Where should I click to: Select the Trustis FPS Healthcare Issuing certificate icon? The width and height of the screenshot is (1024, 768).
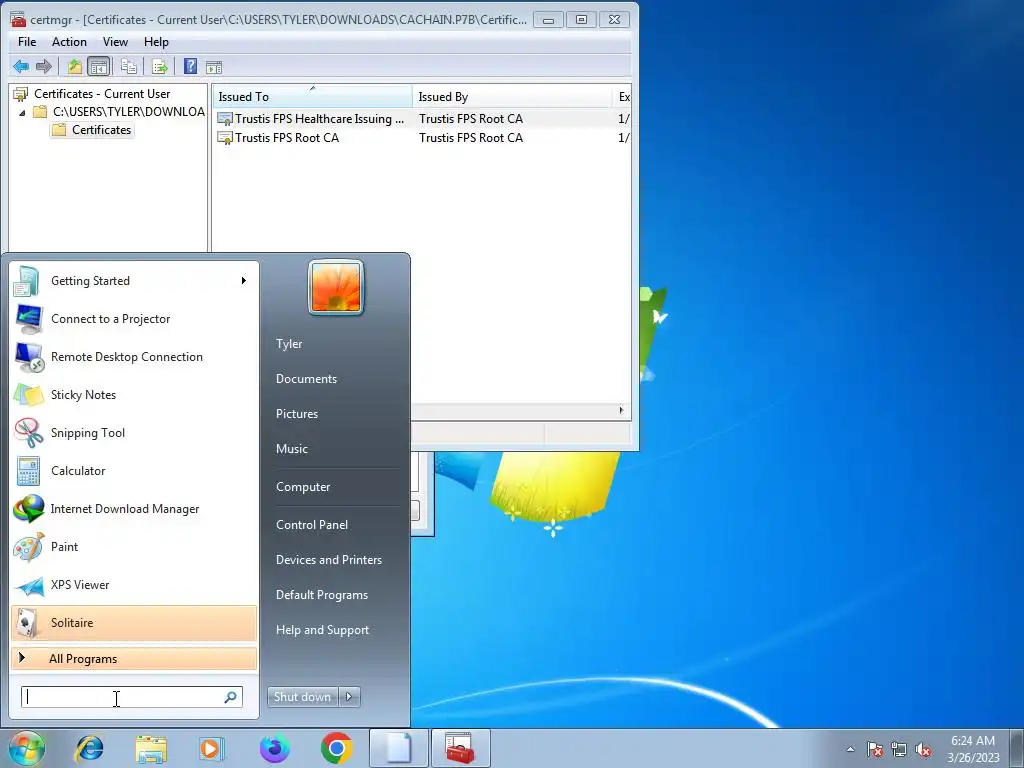225,119
